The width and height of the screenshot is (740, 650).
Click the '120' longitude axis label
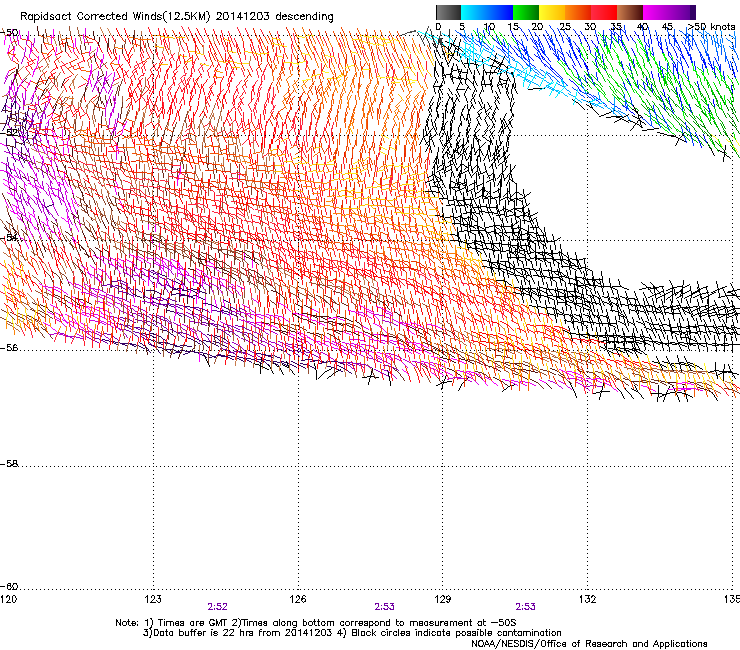(9, 599)
